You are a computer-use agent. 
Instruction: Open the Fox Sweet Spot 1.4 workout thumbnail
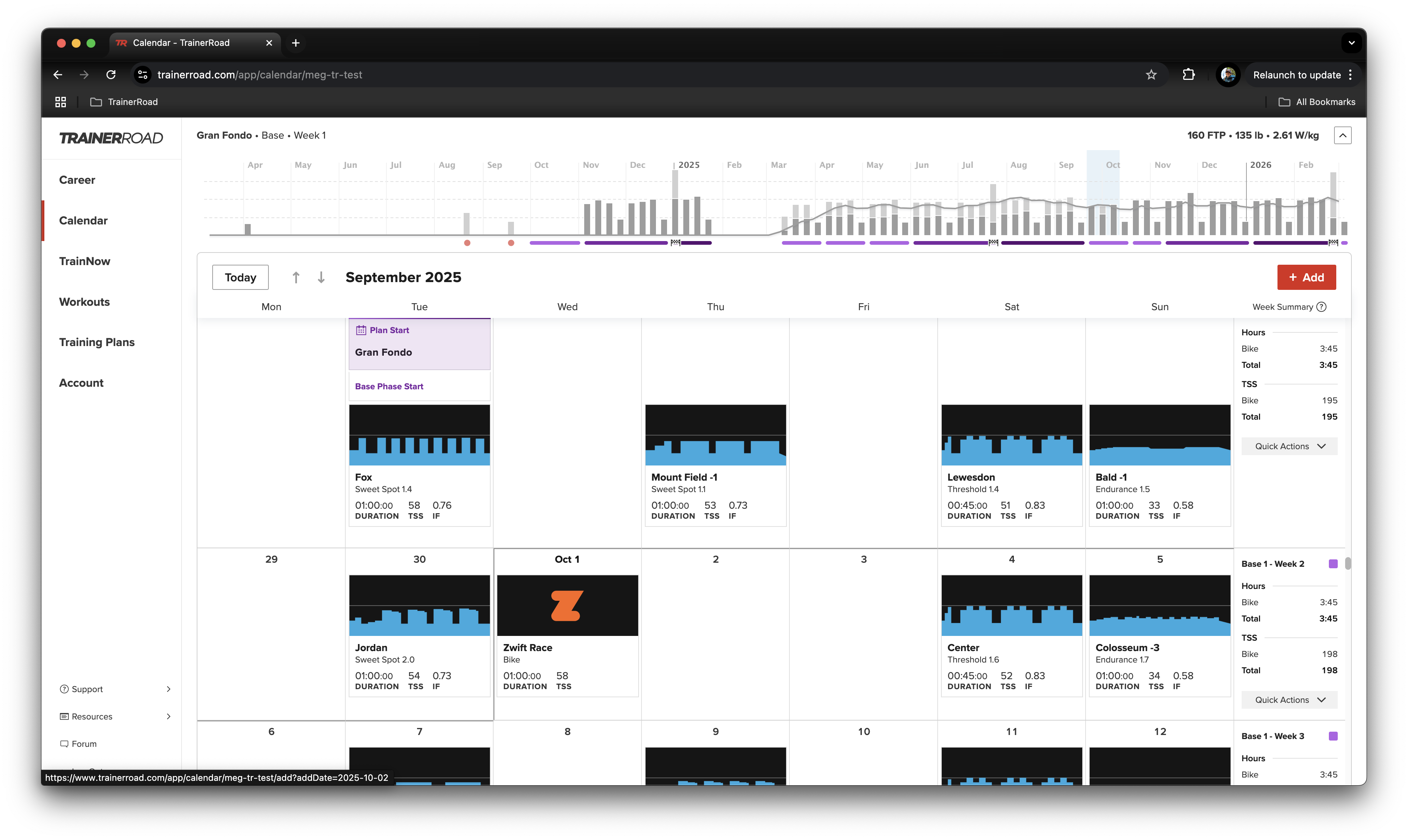click(419, 435)
